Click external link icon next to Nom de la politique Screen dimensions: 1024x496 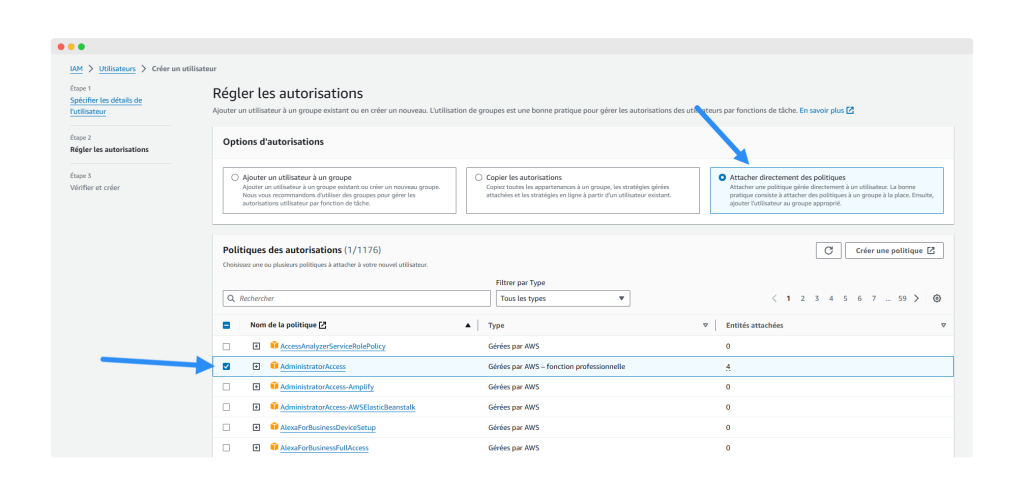[323, 325]
